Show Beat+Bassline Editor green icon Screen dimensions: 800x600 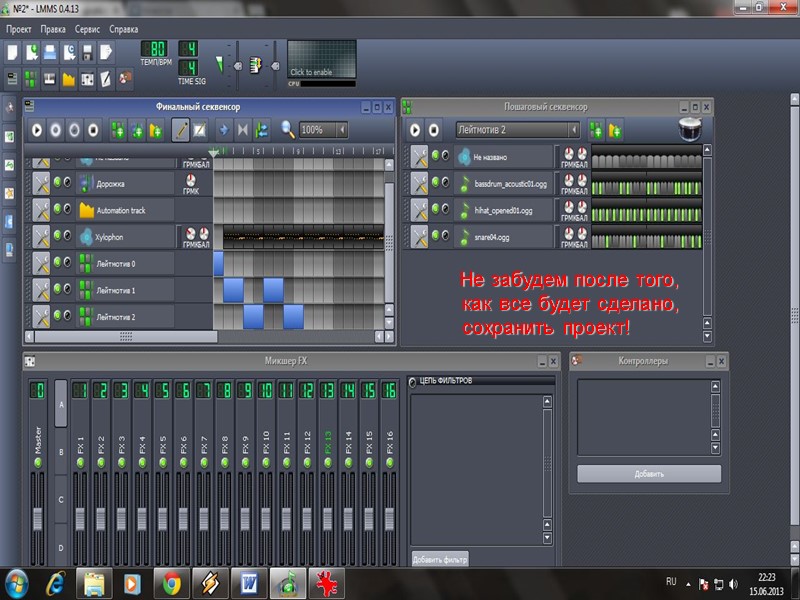(31, 79)
